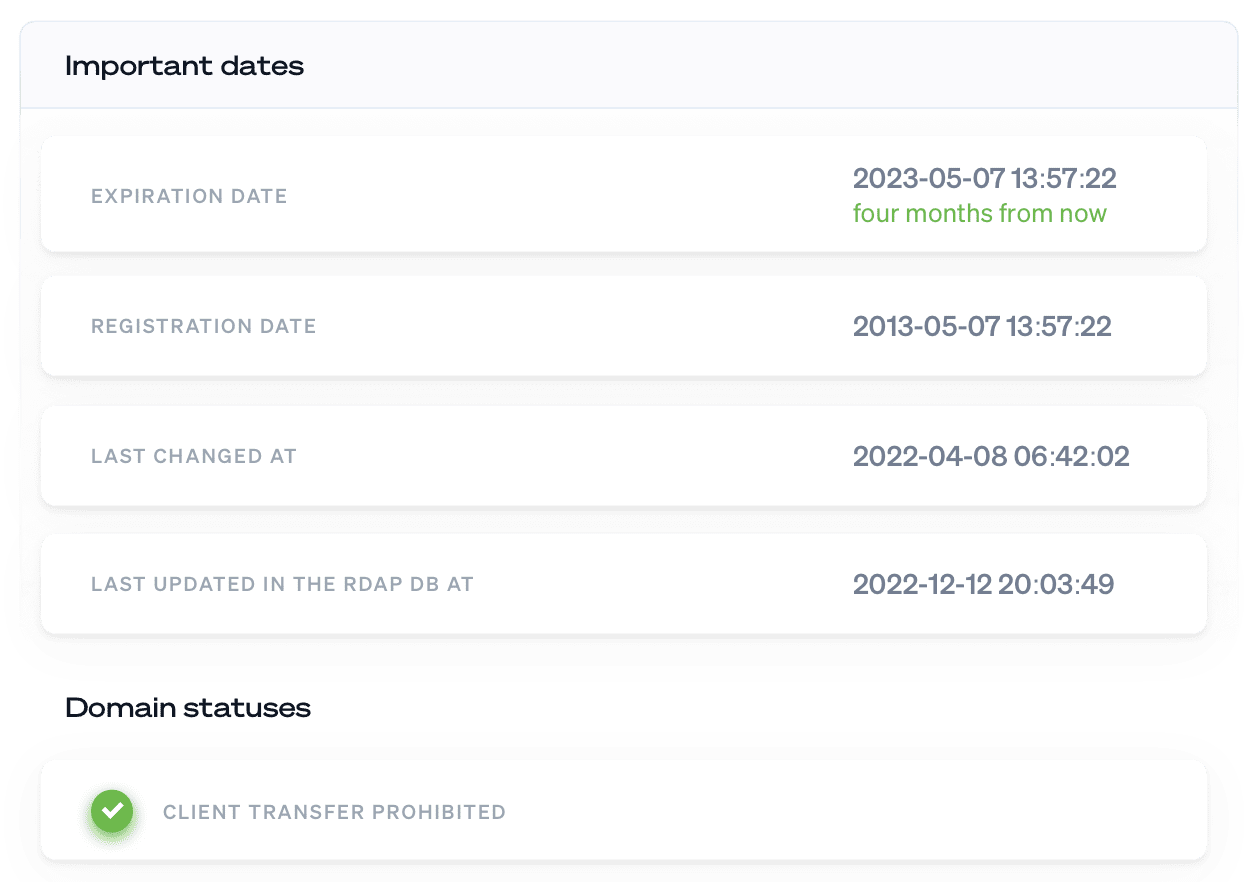Click the LAST UPDATED IN THE RDAP DB label

tap(282, 583)
